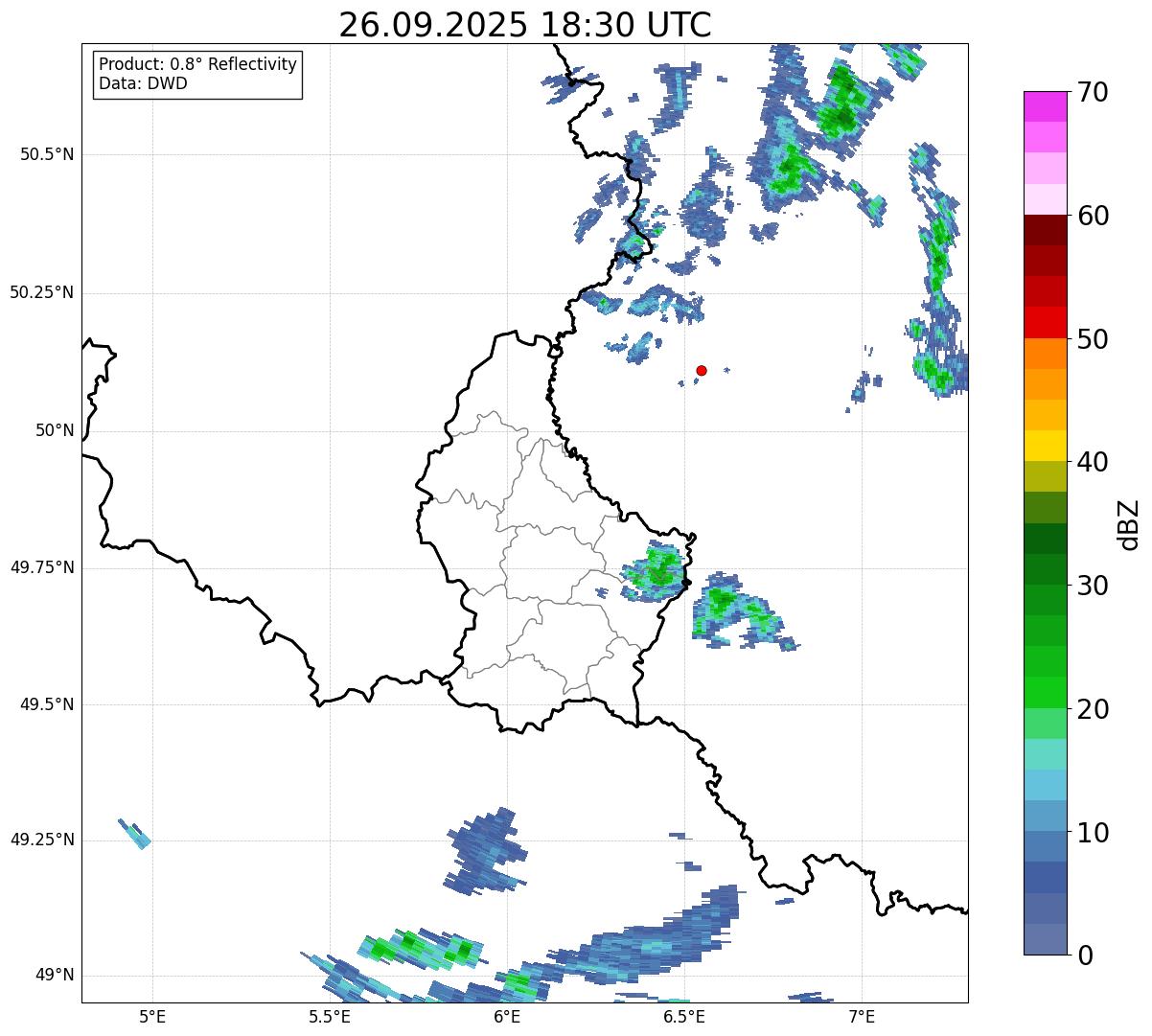
Task: Click the rain cell left of the 49.75°N eastern border
Action: pyautogui.click(x=655, y=572)
